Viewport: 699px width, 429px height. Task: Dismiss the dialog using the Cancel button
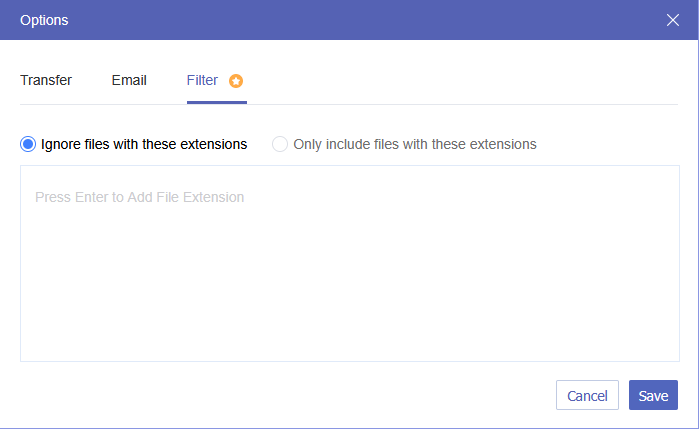587,396
